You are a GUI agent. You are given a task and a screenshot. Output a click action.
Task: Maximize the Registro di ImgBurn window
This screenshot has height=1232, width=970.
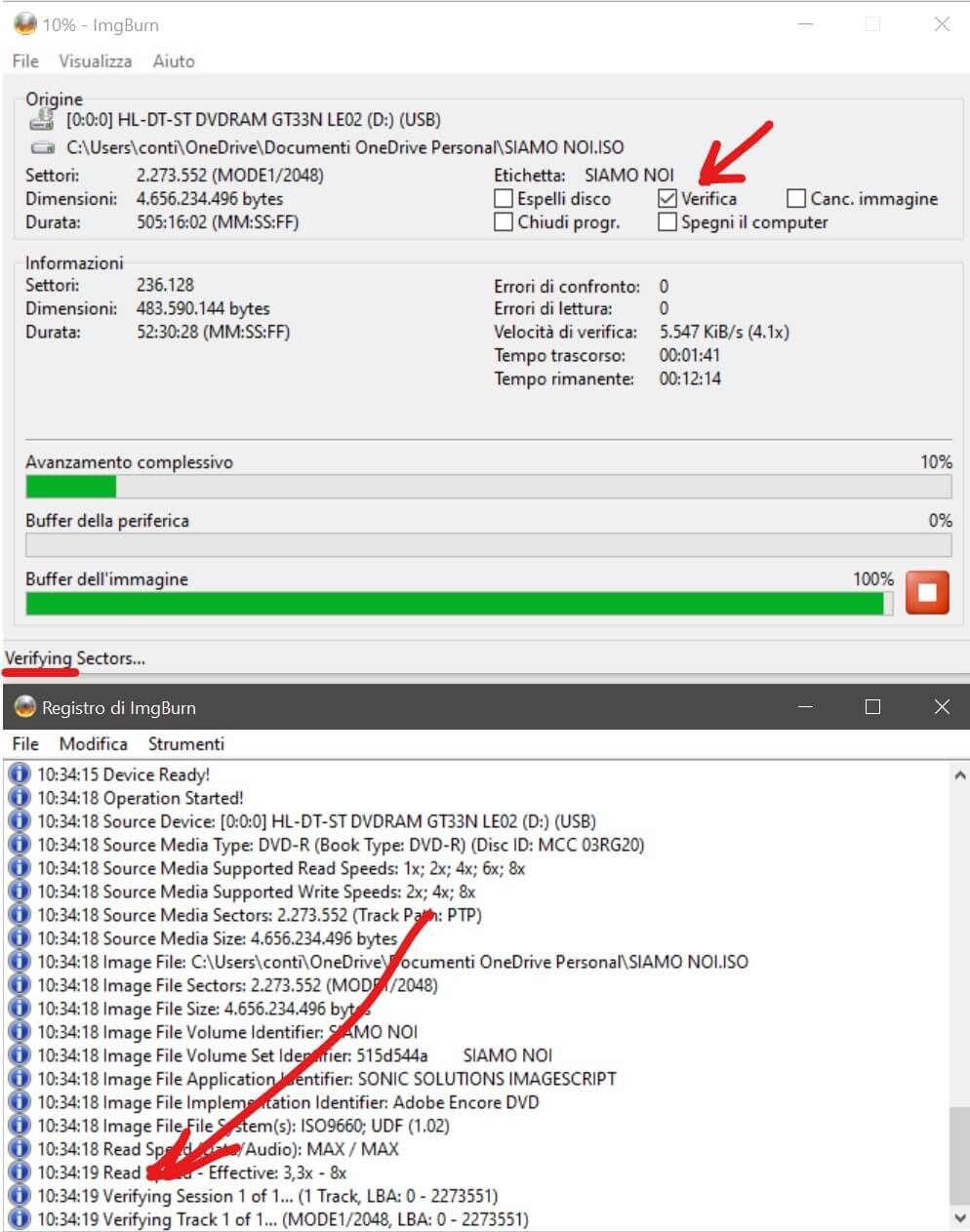tap(872, 707)
